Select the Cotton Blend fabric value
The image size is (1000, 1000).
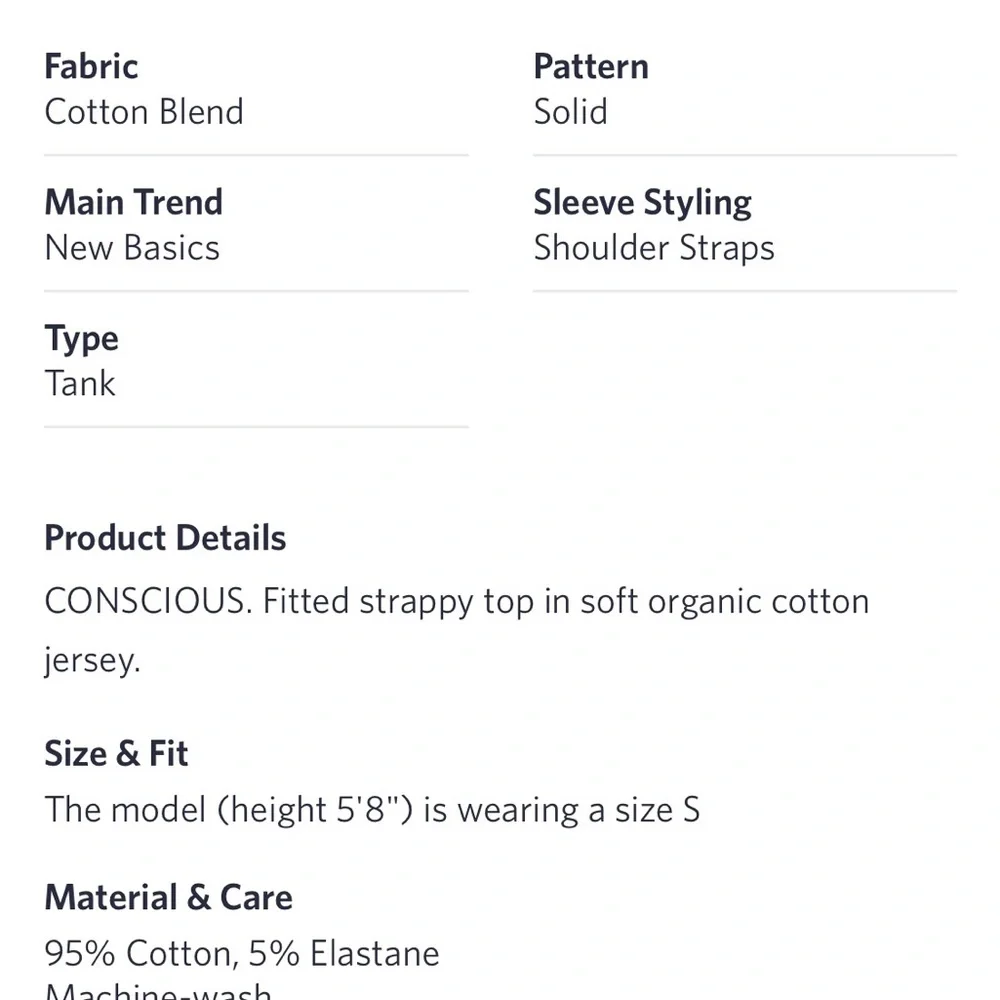pos(144,112)
